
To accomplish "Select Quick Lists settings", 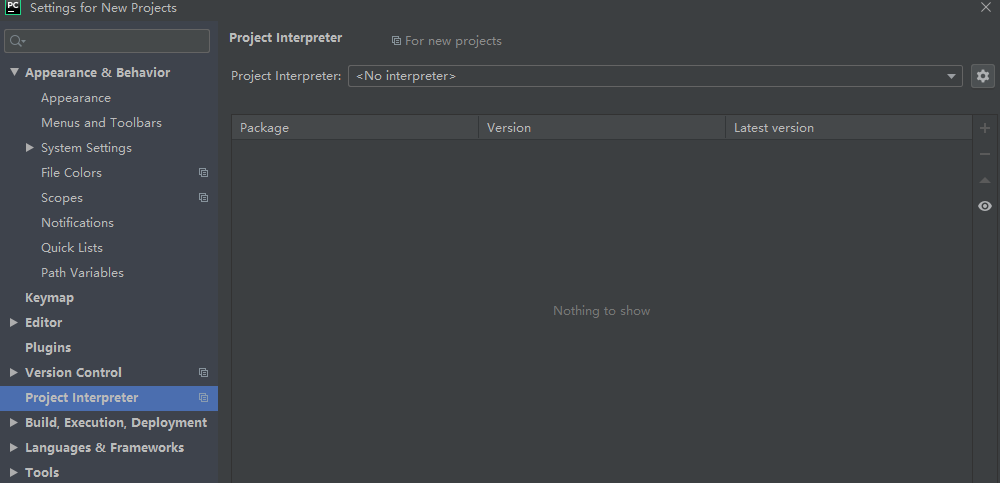I will pyautogui.click(x=72, y=248).
